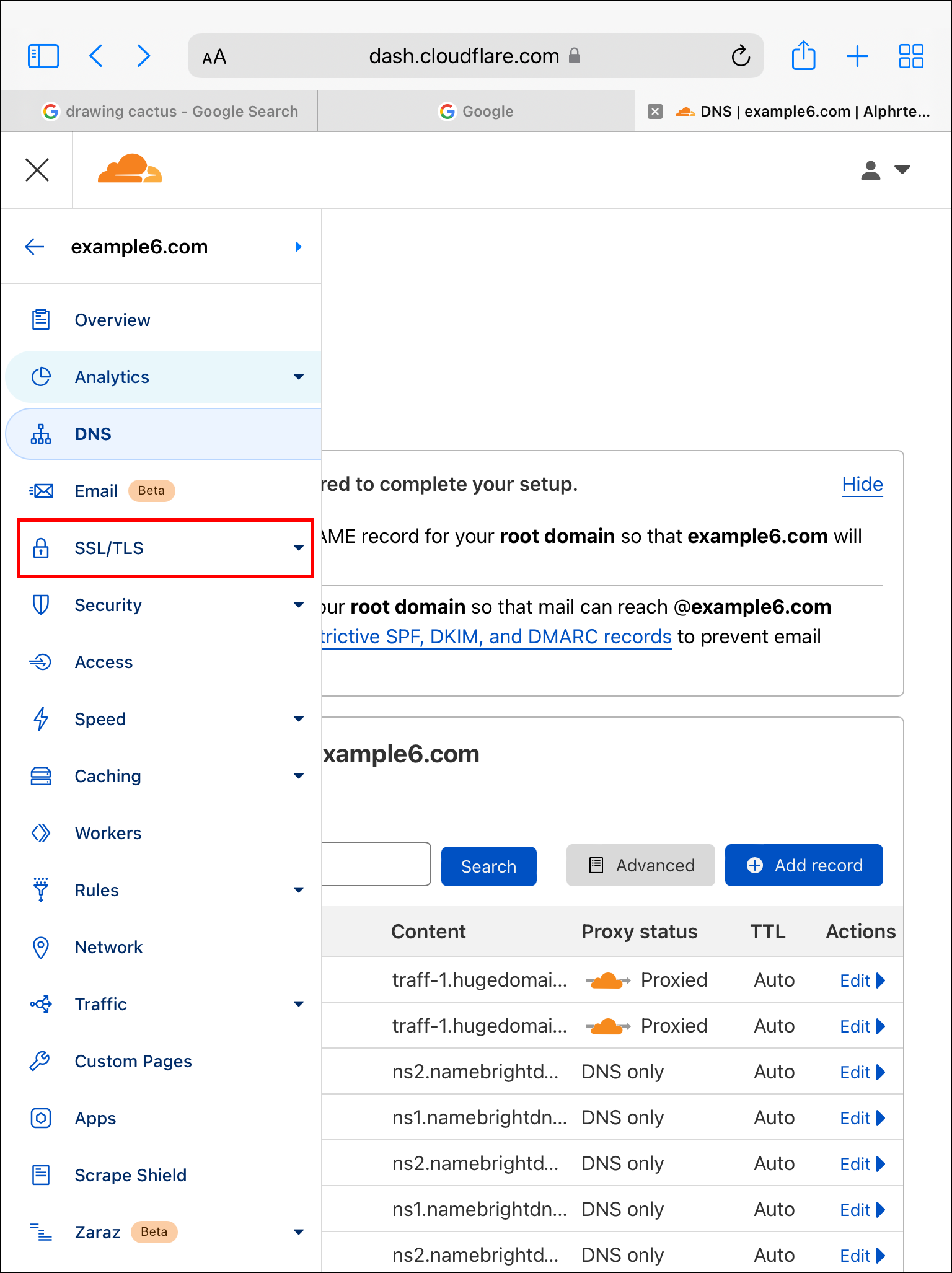Switch to the Google tab
Viewport: 952px width, 1273px height.
pos(476,112)
